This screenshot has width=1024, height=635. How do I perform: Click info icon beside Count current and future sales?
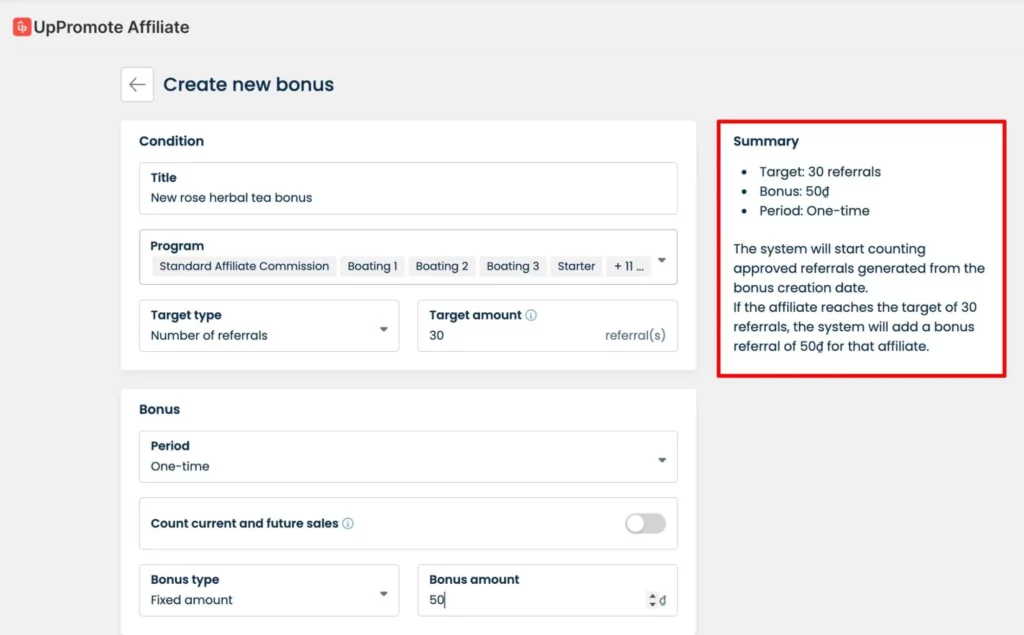click(348, 523)
